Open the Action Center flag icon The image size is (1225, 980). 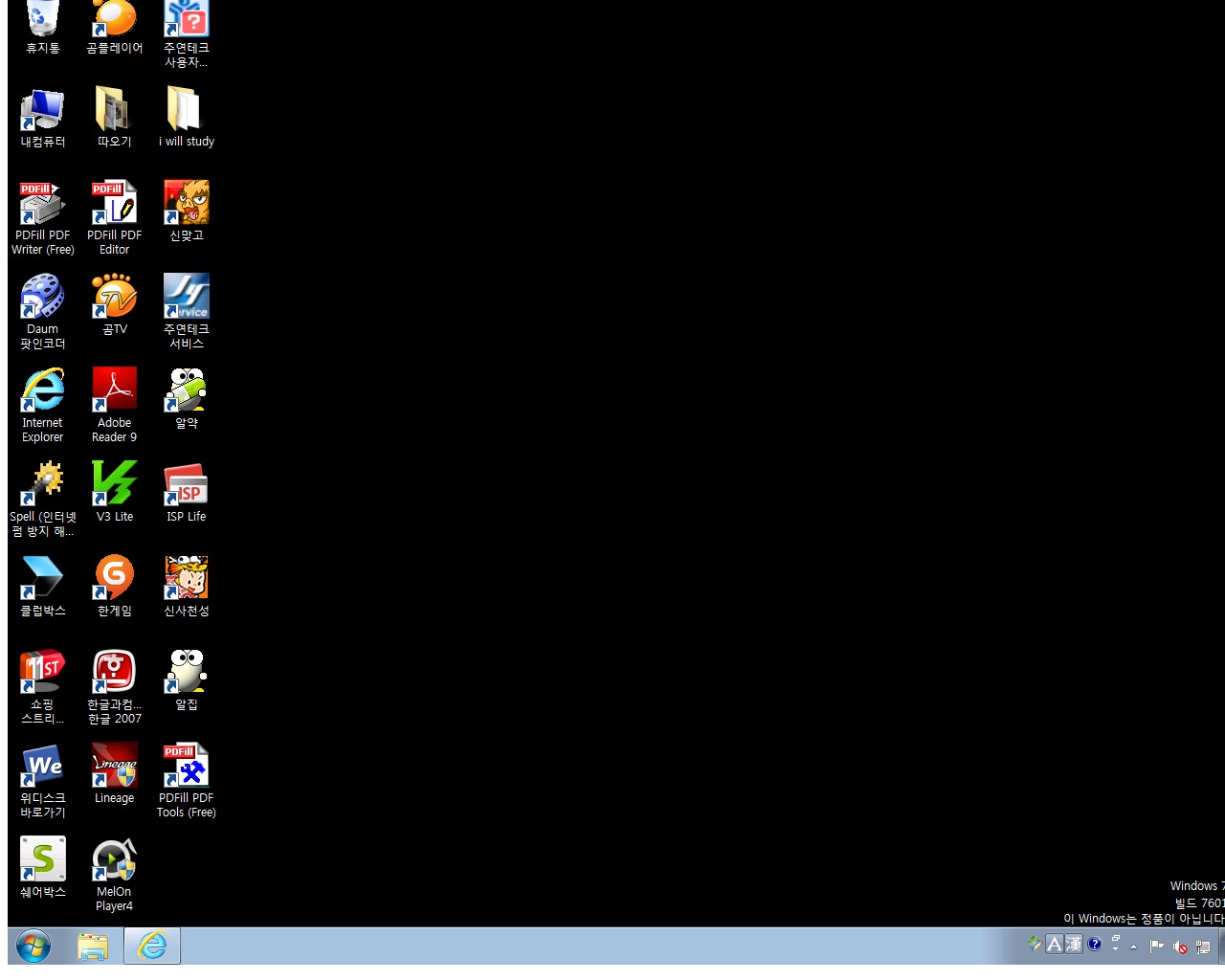tap(1156, 947)
